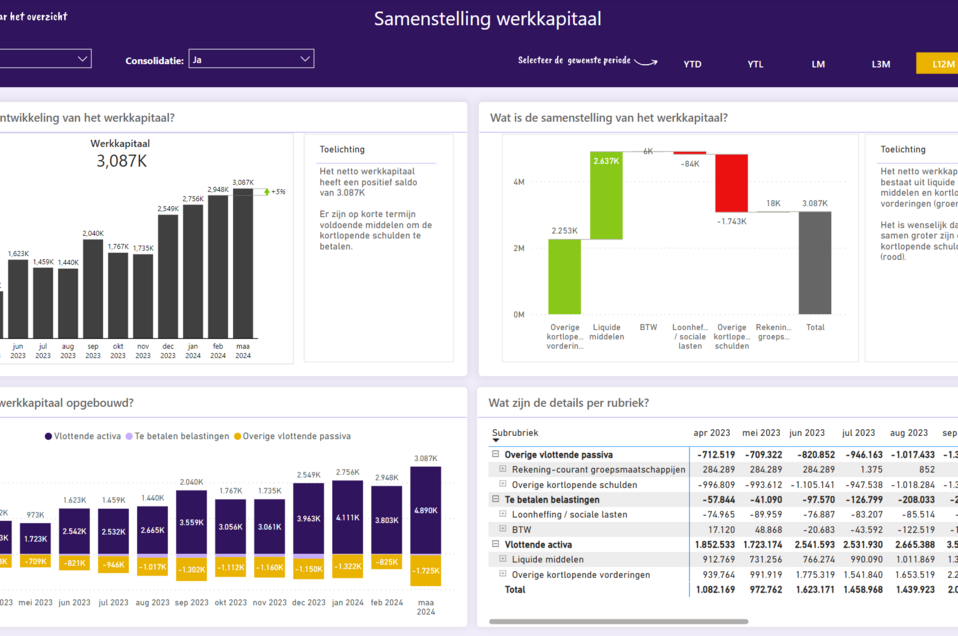Collapse the Overige vlottende passiva row
Screen dimensions: 958x636
tap(495, 455)
